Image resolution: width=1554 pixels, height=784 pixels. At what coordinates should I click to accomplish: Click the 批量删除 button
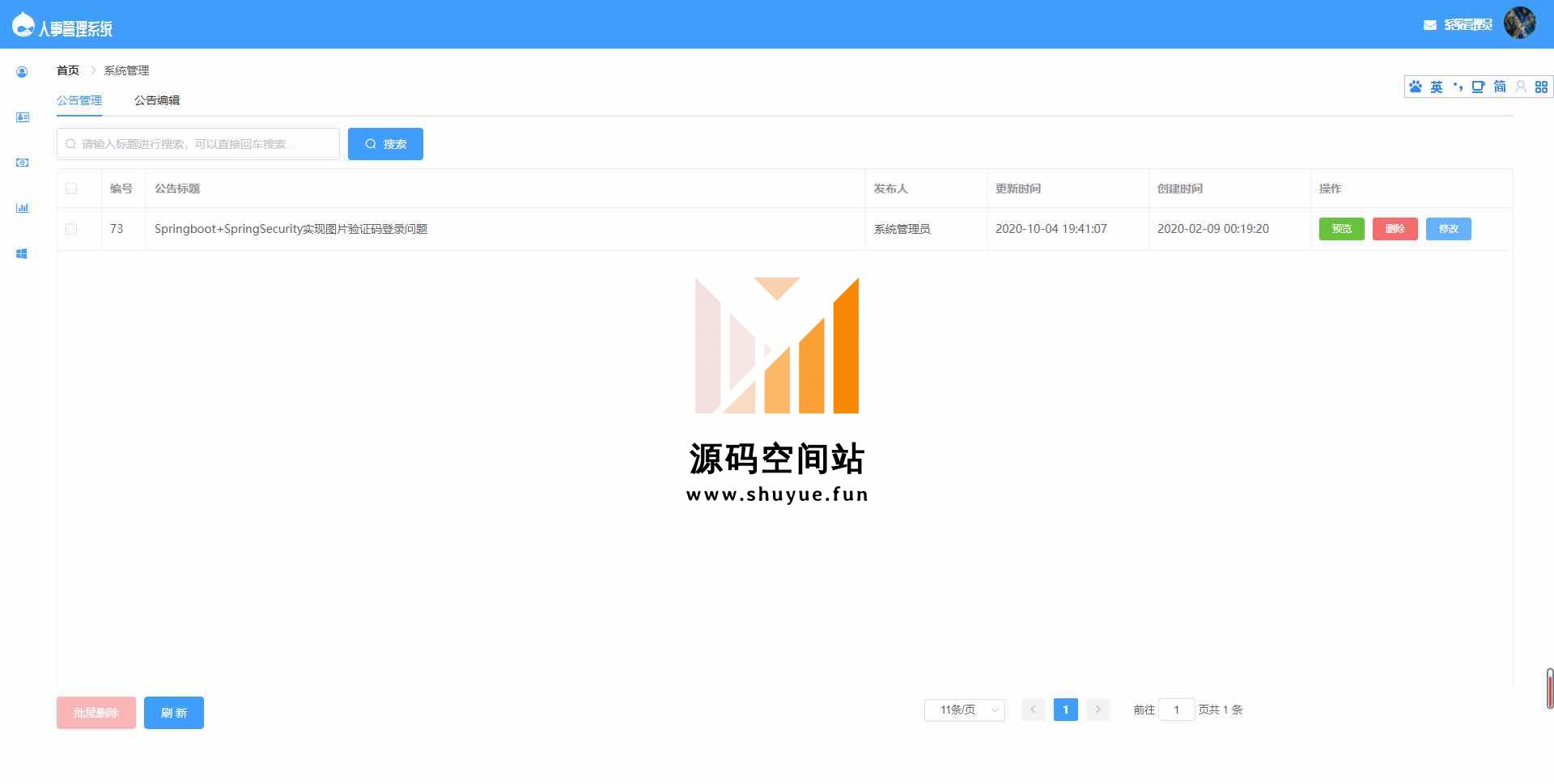[x=96, y=713]
